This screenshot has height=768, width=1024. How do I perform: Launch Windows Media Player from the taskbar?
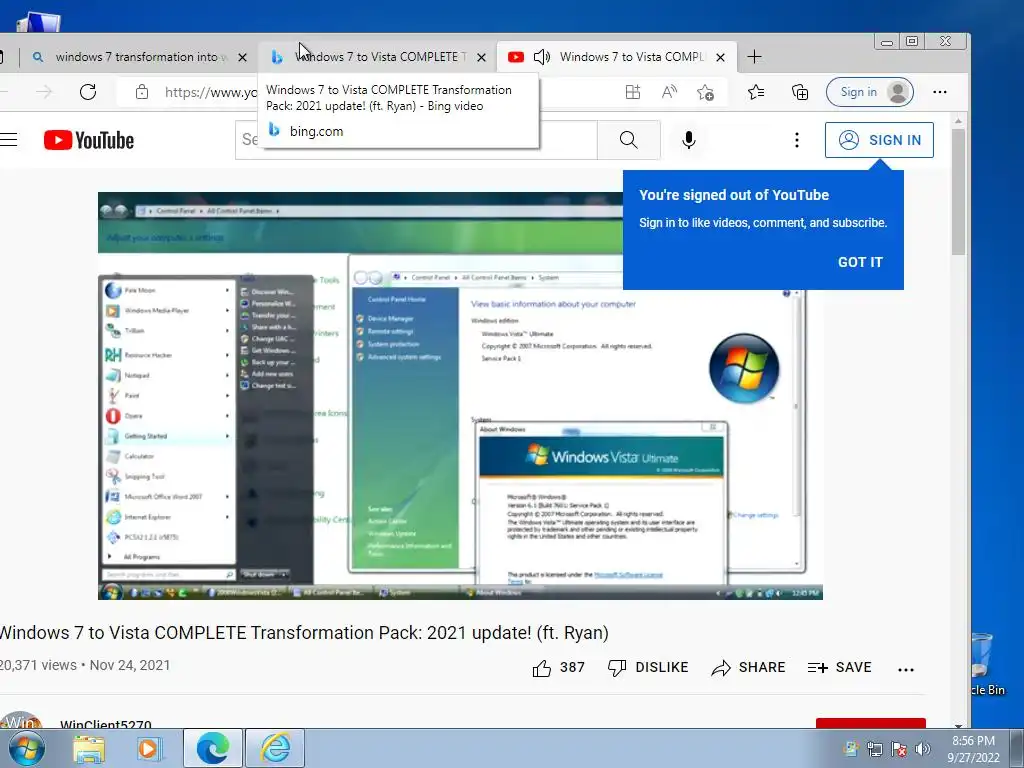149,748
